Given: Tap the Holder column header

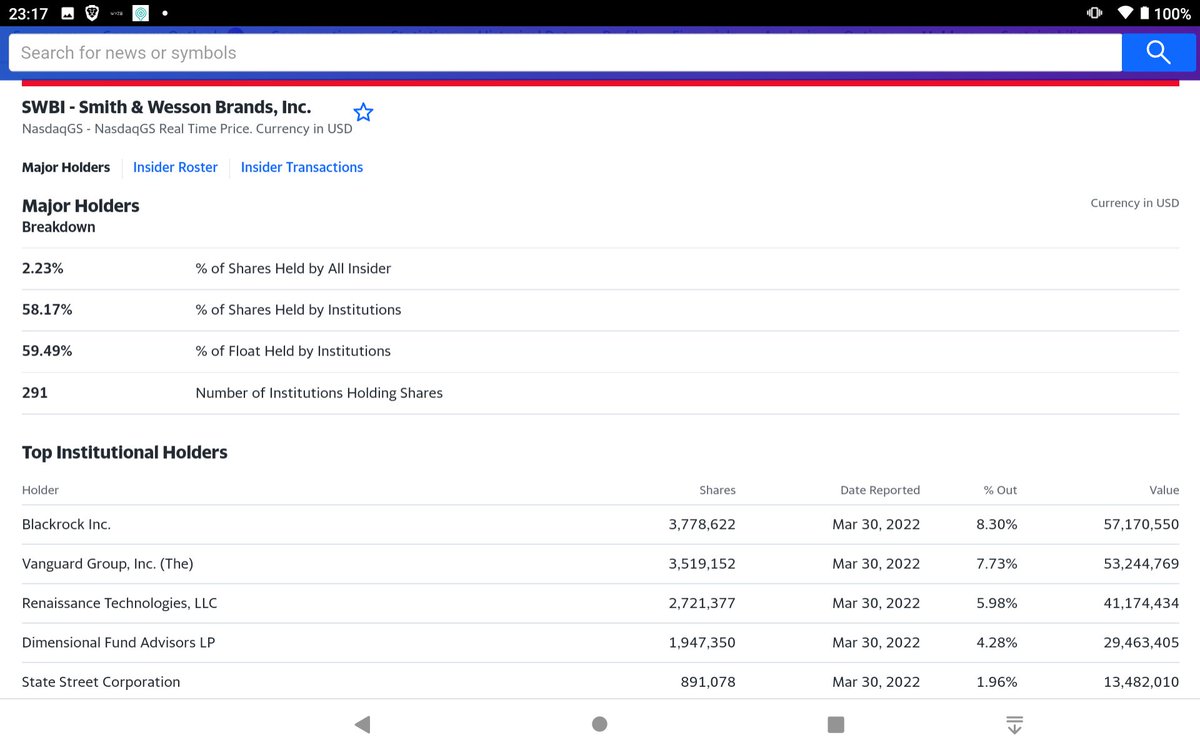Looking at the screenshot, I should click(x=40, y=490).
